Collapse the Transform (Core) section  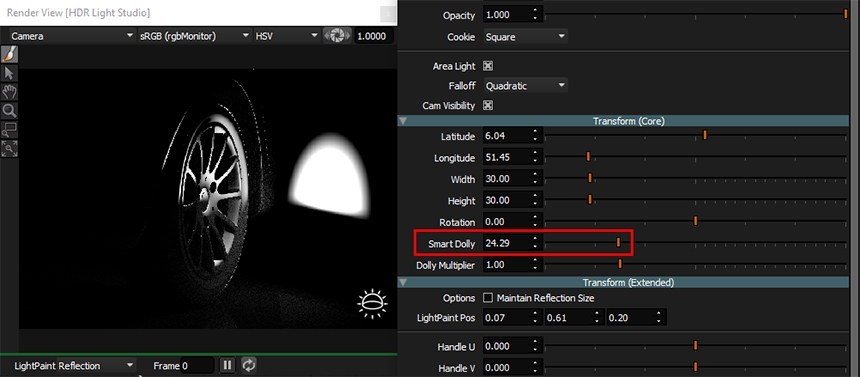(x=404, y=121)
